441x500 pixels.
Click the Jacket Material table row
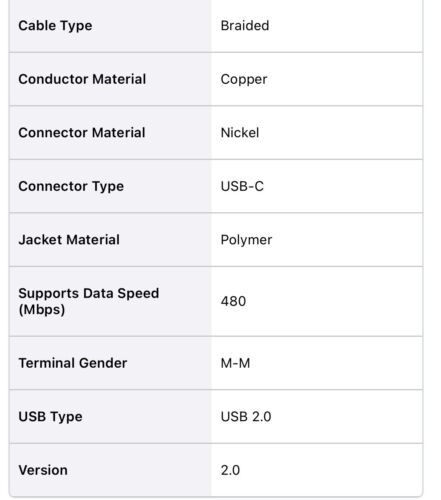coord(216,240)
